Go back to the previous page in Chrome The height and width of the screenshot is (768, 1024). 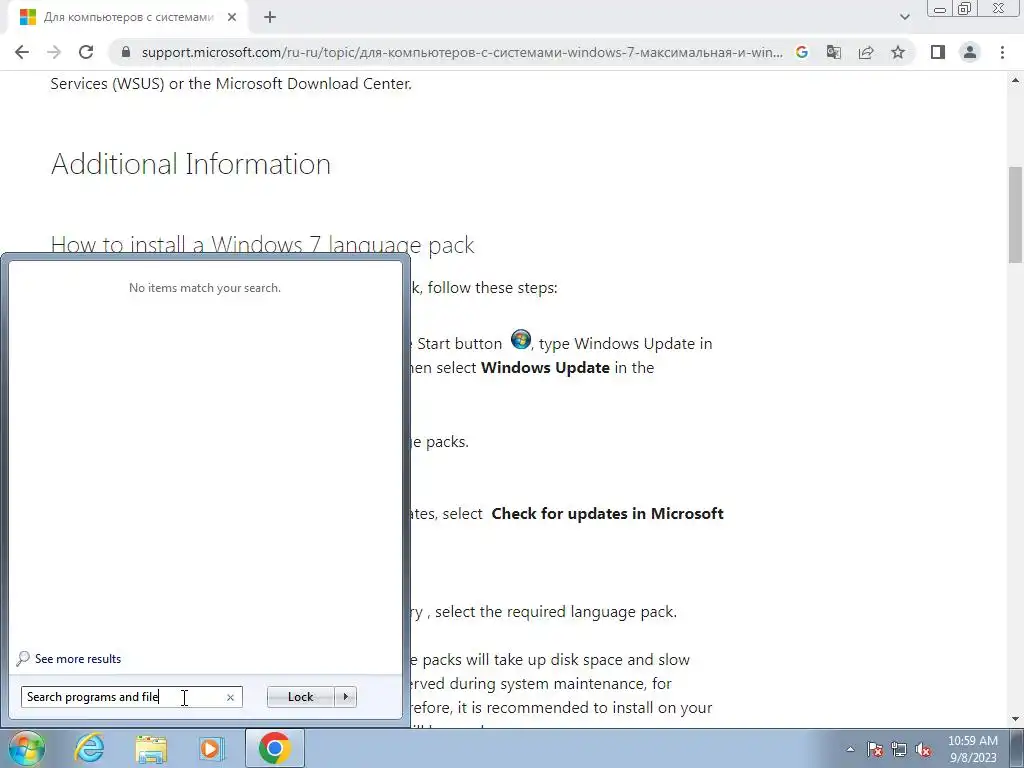[x=22, y=52]
